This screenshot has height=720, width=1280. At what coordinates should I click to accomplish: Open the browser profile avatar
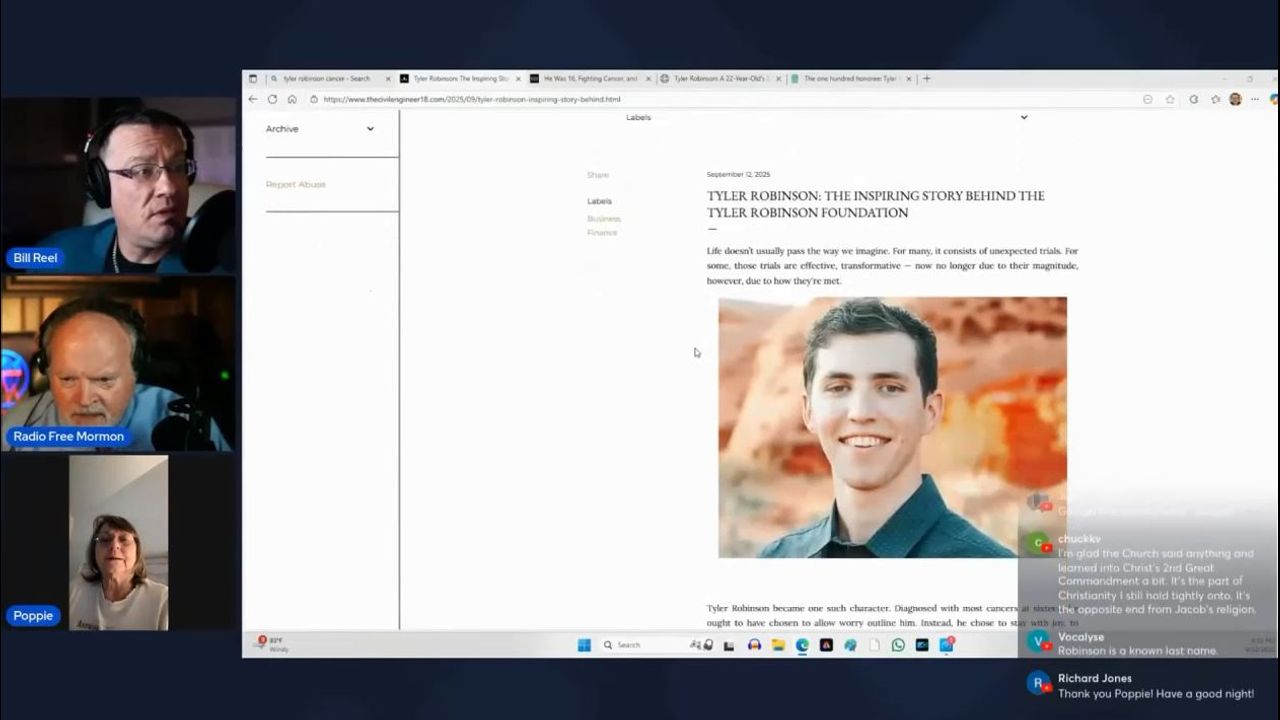click(1235, 99)
